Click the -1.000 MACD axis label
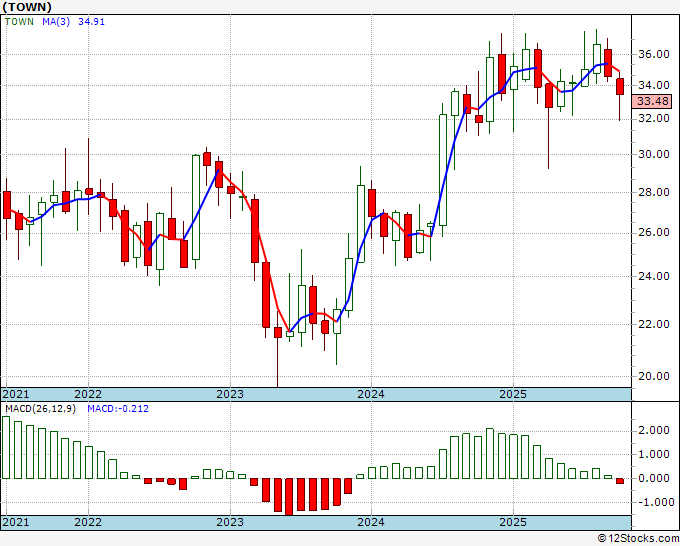Viewport: 680px width, 546px height. (x=651, y=502)
